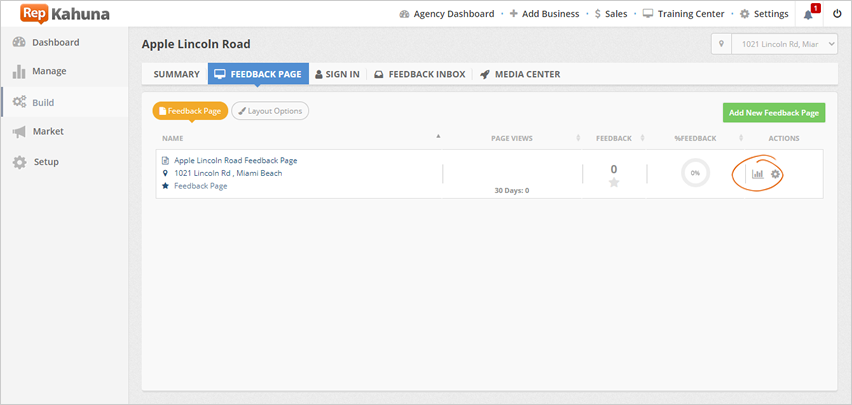Open Dashboard in the sidebar
The width and height of the screenshot is (852, 405).
pyautogui.click(x=55, y=43)
